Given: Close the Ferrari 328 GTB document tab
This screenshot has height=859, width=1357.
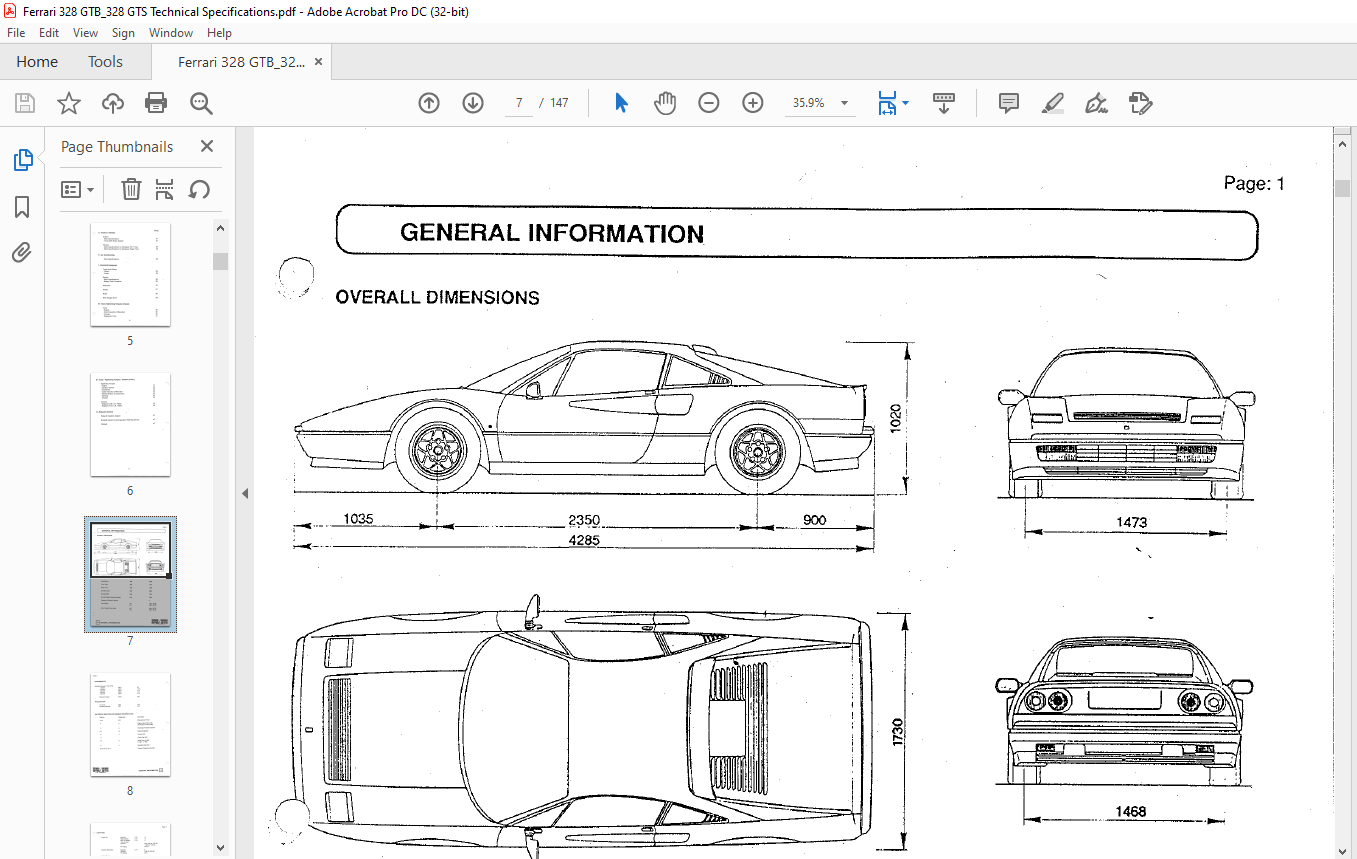Looking at the screenshot, I should [x=318, y=62].
